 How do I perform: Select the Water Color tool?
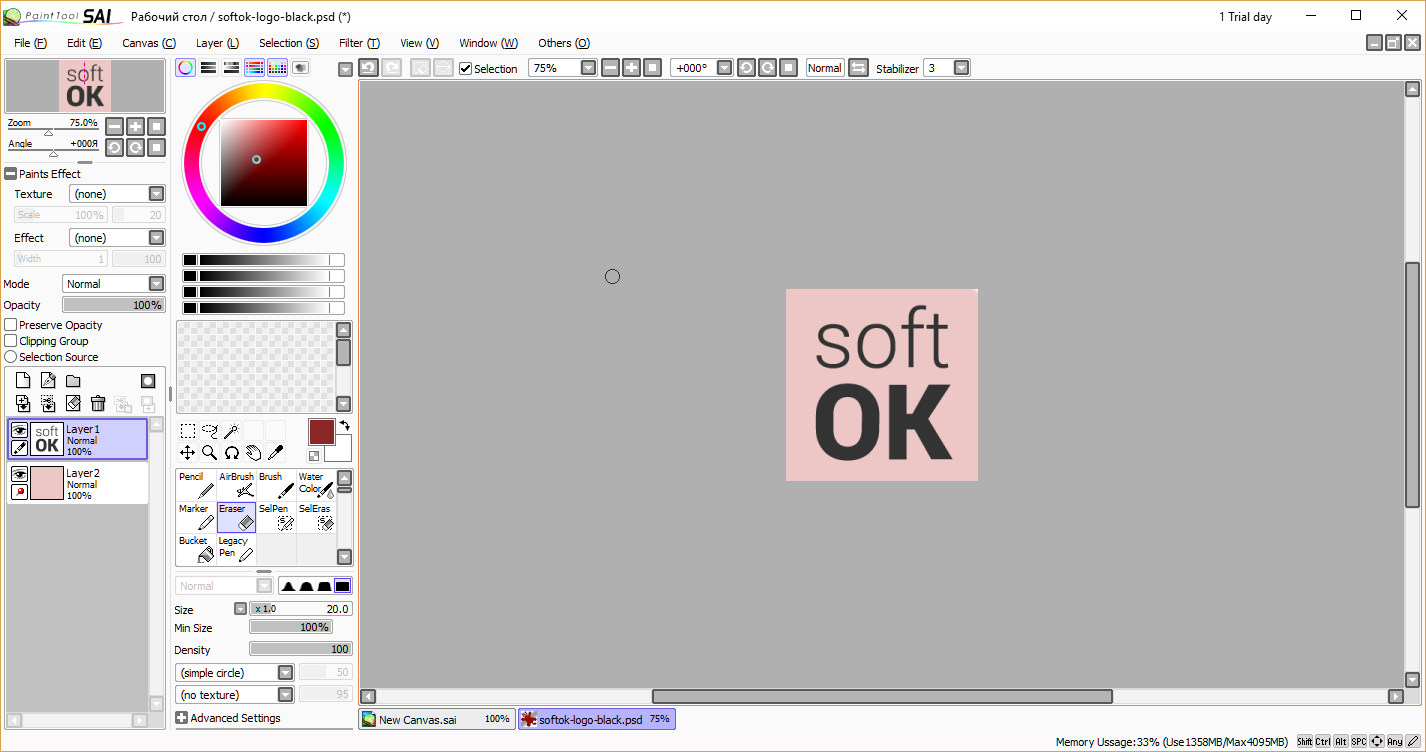pos(316,485)
